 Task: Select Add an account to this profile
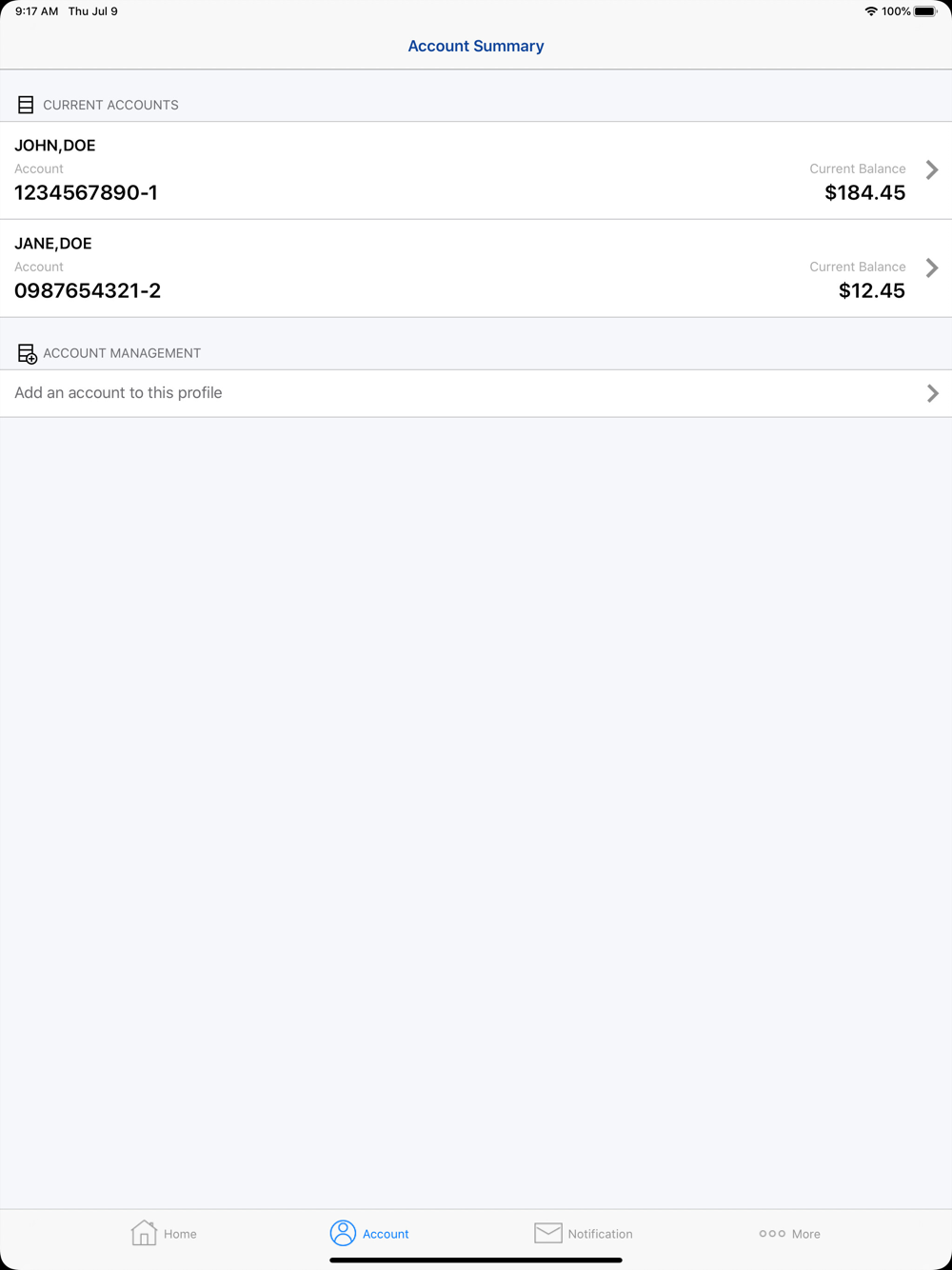(x=118, y=393)
